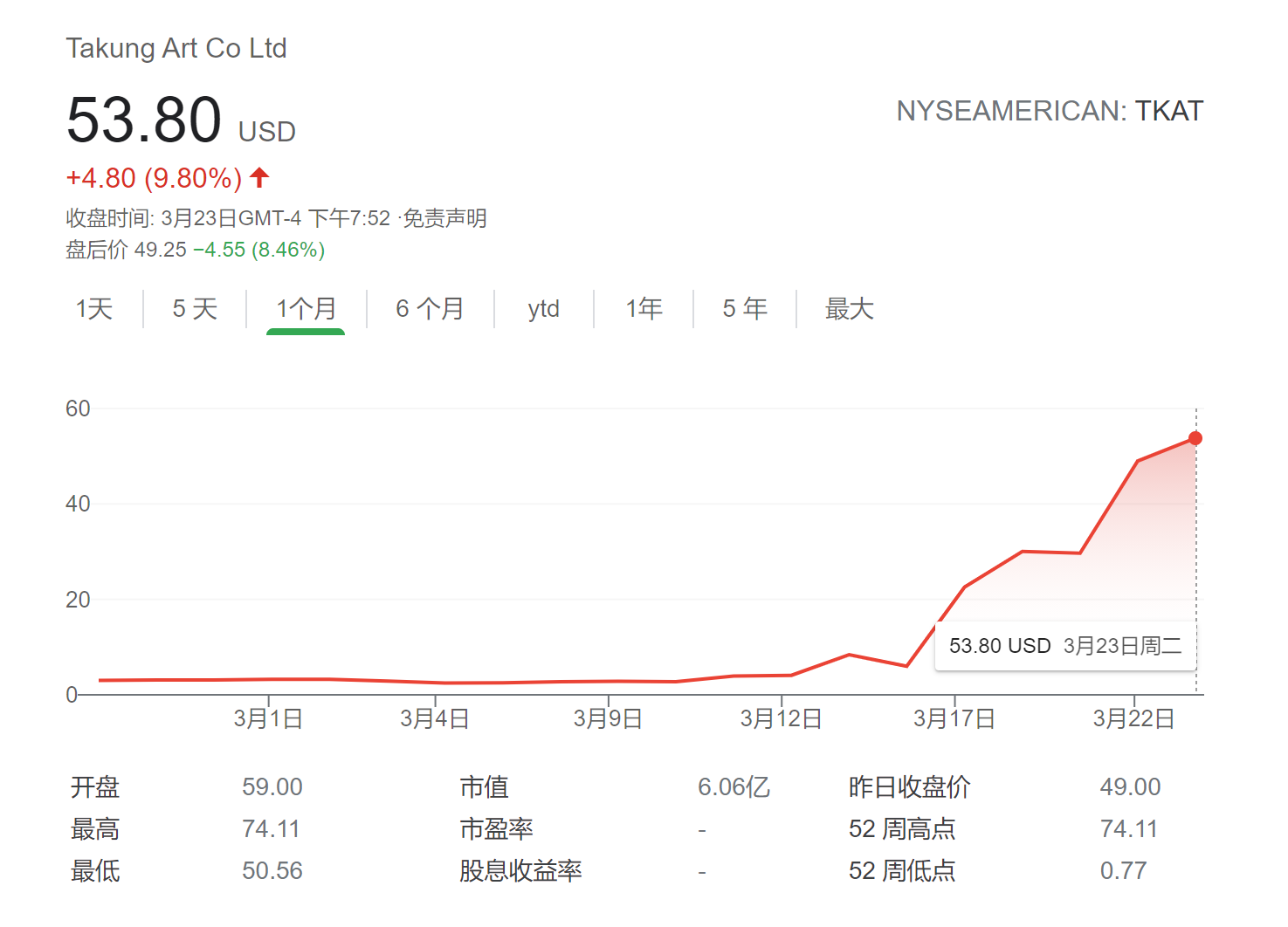
Task: Click the 市值 value 6.06亿
Action: click(x=734, y=787)
